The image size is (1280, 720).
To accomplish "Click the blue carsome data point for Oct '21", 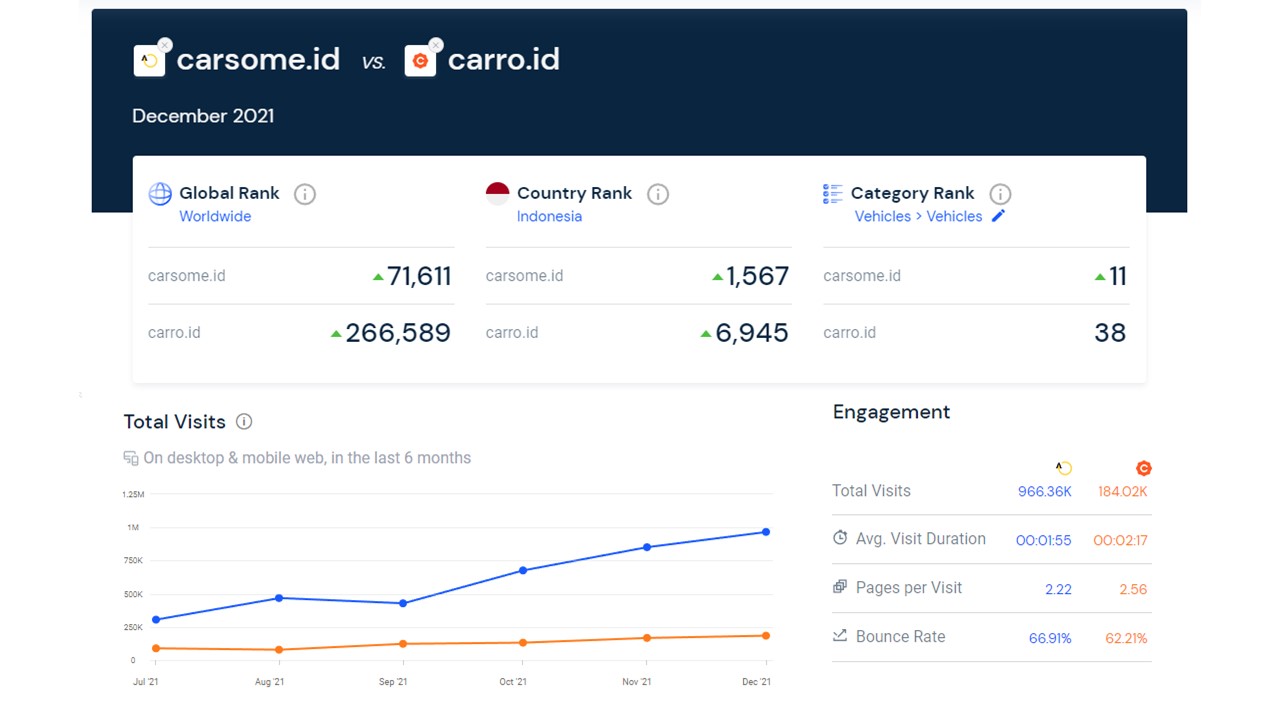I will pyautogui.click(x=523, y=570).
